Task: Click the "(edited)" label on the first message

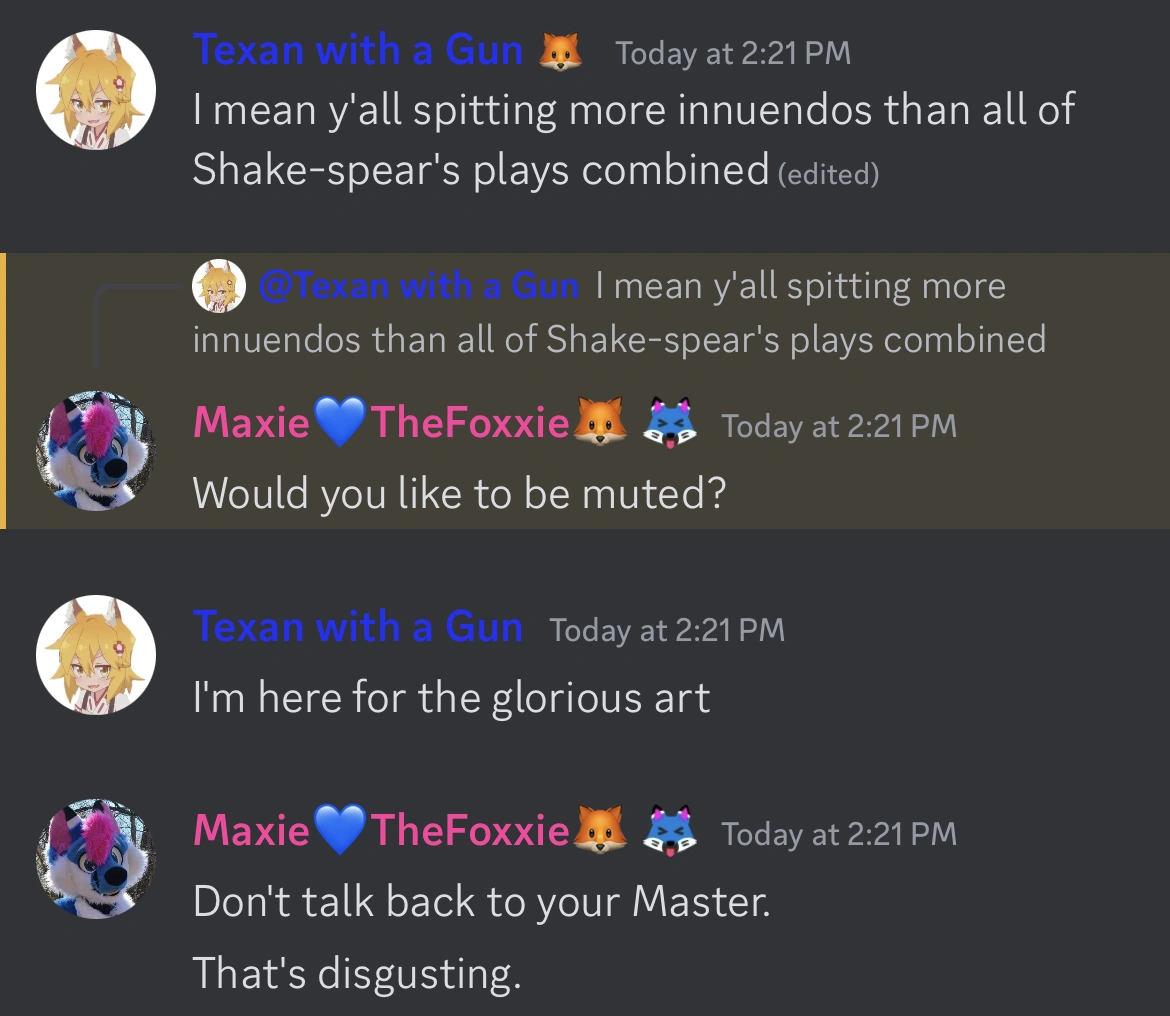Action: (x=828, y=175)
